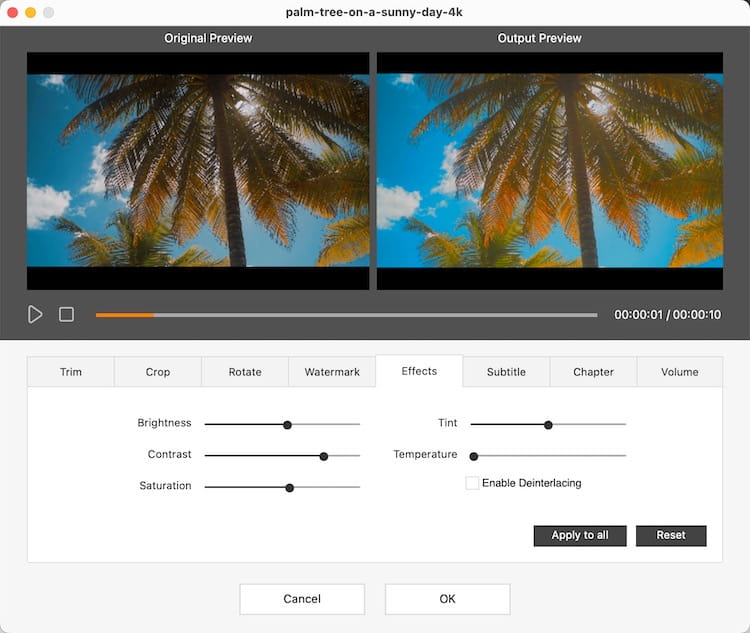This screenshot has width=750, height=633.
Task: Cancel the editing dialog
Action: 302,599
